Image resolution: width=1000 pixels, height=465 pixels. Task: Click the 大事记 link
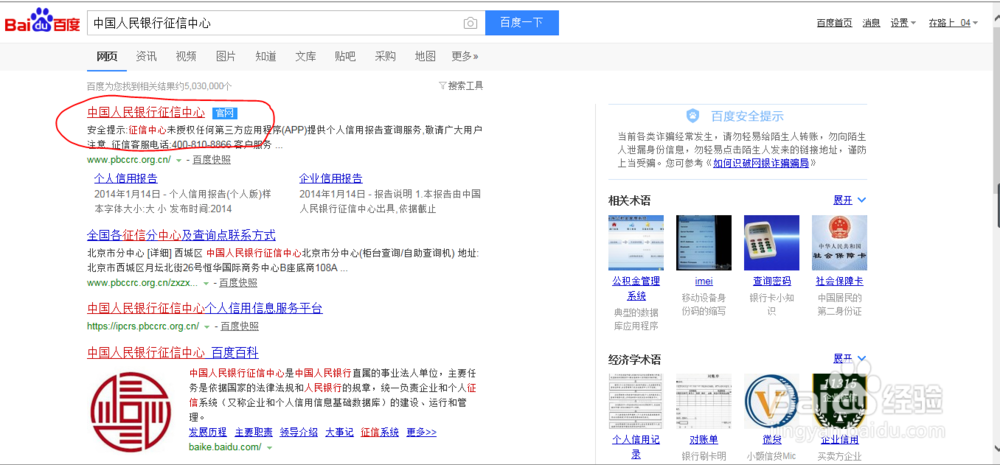pos(339,432)
